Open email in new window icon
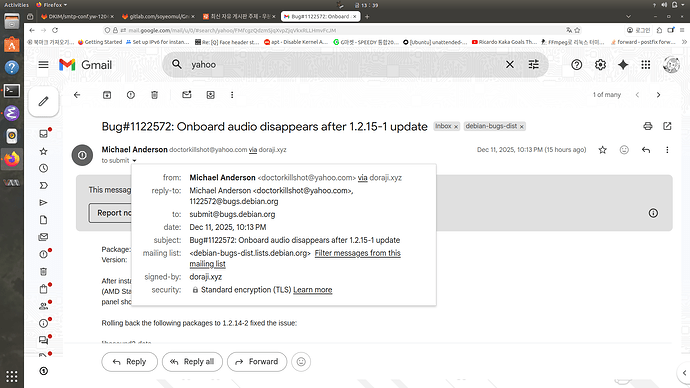690x388 pixels. coord(667,126)
